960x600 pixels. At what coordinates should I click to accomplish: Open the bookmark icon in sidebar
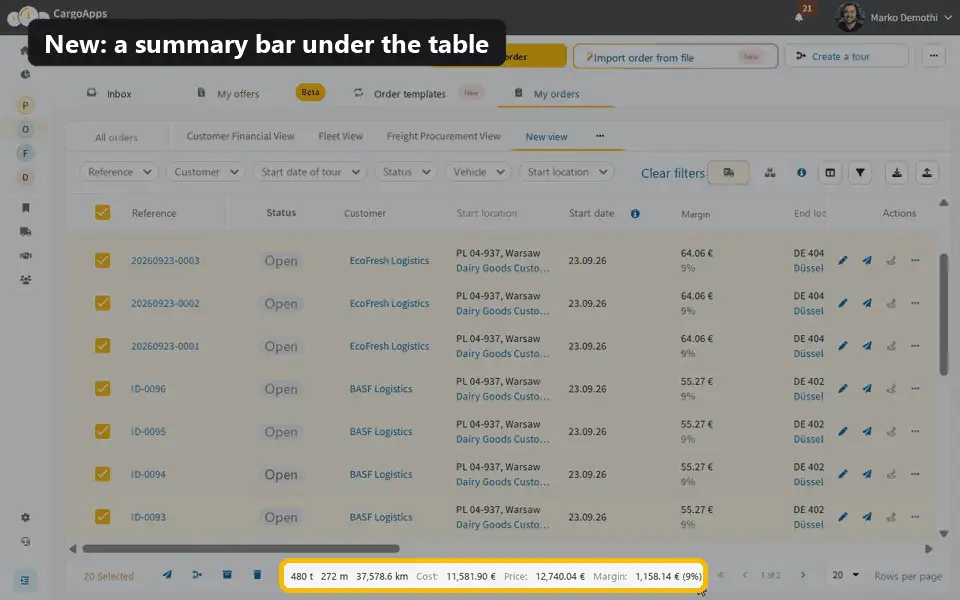click(25, 208)
